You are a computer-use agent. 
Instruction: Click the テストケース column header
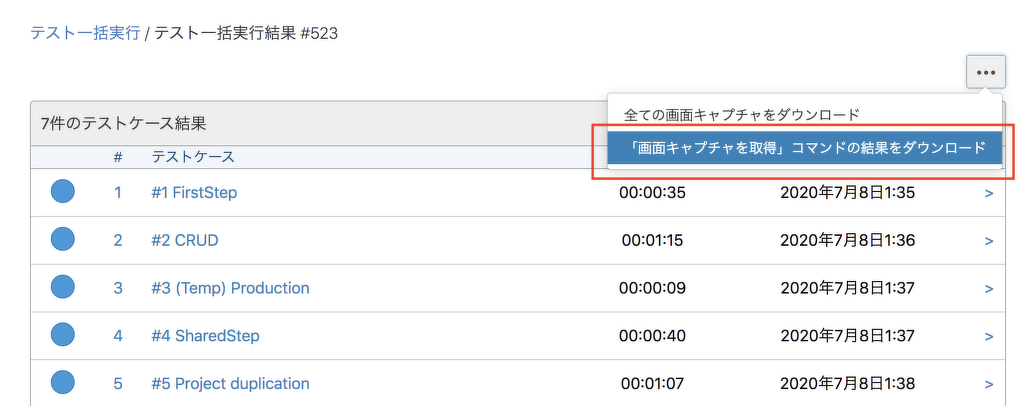pos(193,157)
